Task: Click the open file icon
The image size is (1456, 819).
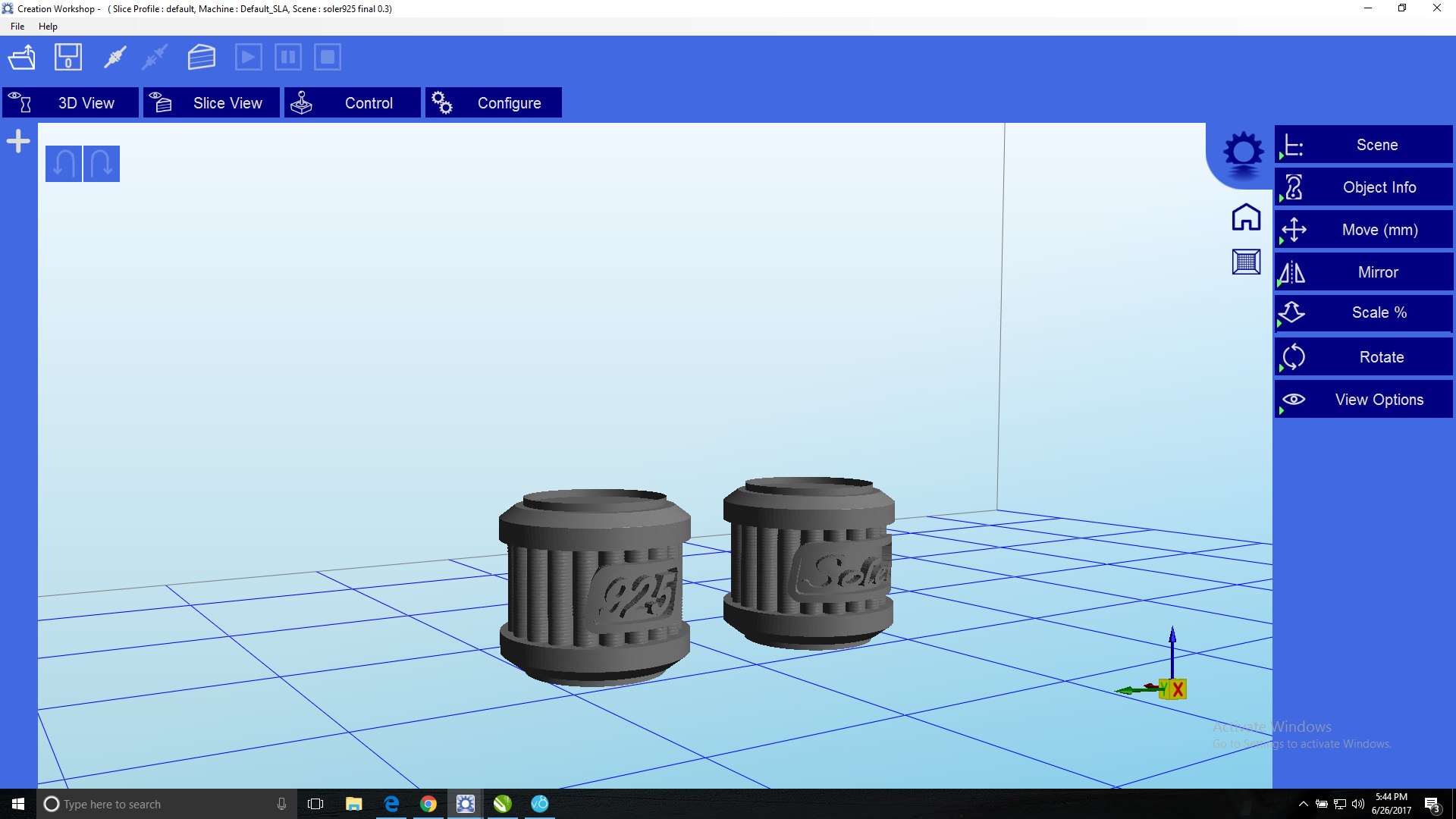Action: pyautogui.click(x=22, y=58)
